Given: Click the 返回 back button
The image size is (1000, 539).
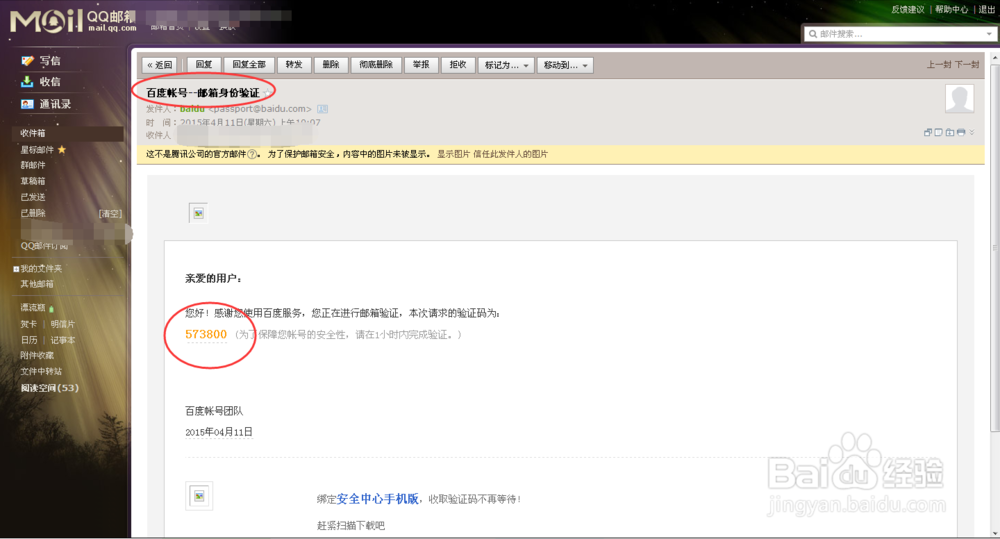Looking at the screenshot, I should [159, 65].
